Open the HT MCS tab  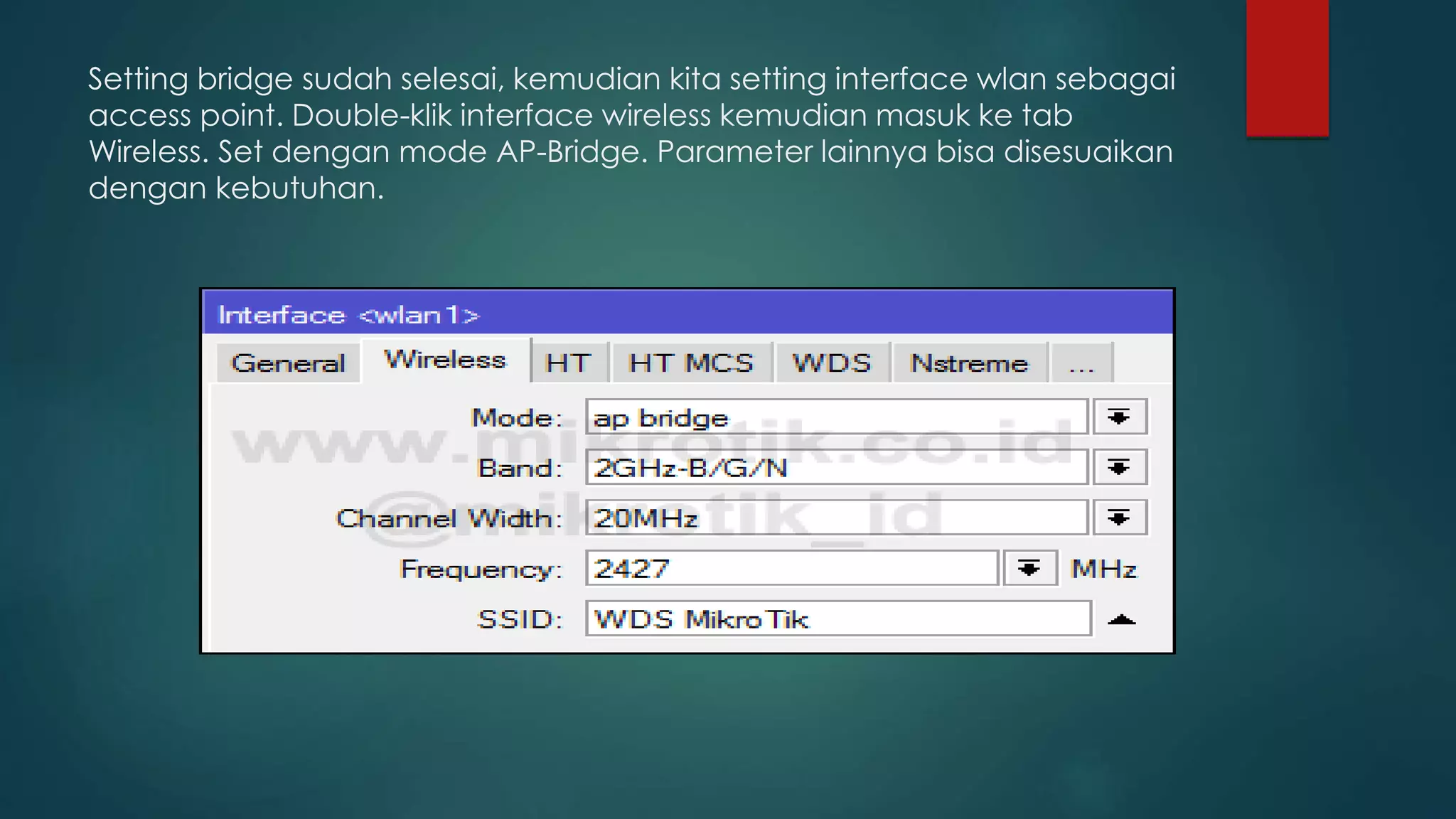pyautogui.click(x=691, y=363)
